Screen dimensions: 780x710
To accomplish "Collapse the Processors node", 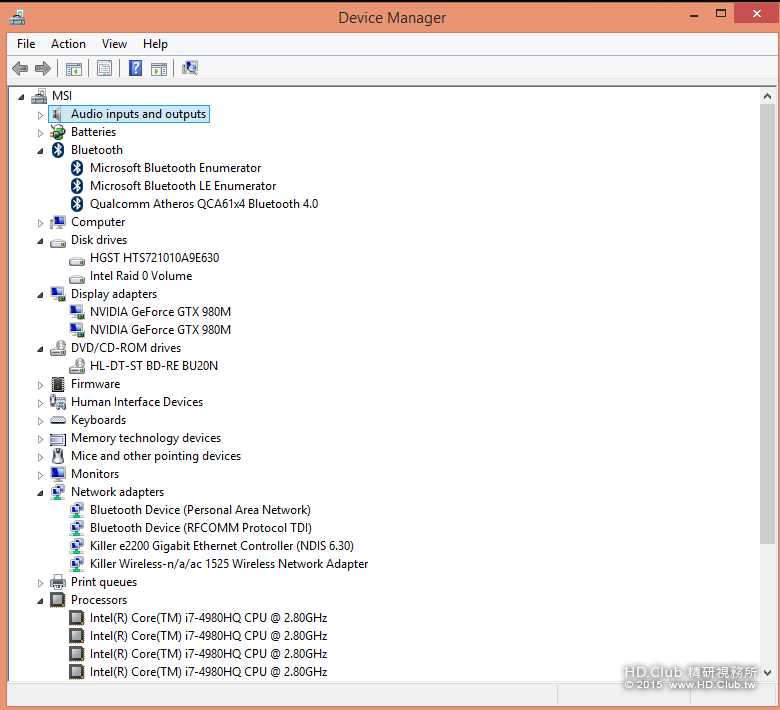I will click(40, 601).
